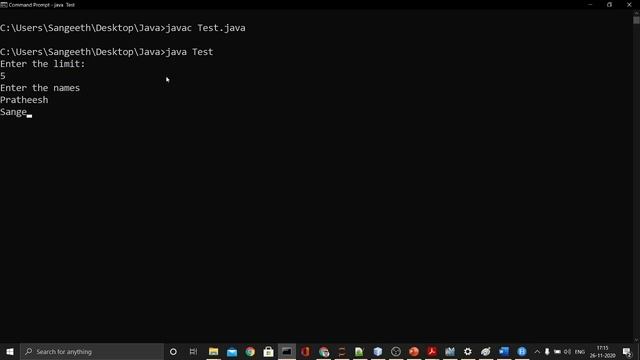Viewport: 640px width, 360px height.
Task: Click the ENG language indicator
Action: (x=580, y=352)
